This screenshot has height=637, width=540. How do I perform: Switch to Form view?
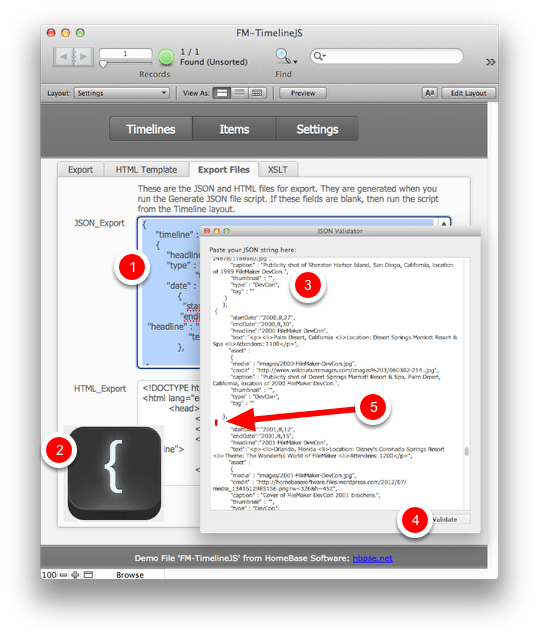pyautogui.click(x=222, y=93)
